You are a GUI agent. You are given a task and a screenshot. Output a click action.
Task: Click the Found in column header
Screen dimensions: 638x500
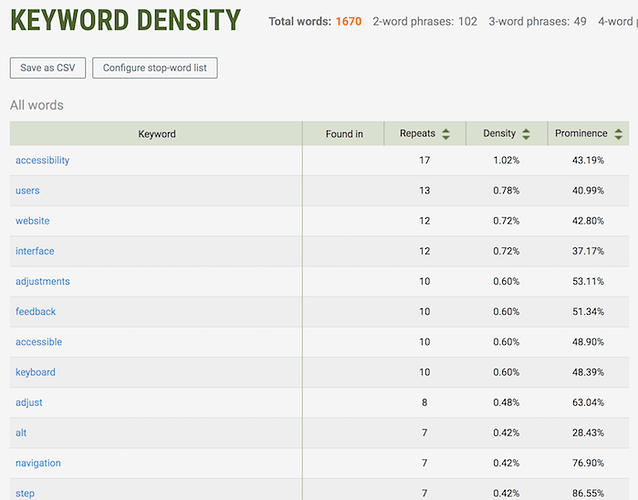344,134
